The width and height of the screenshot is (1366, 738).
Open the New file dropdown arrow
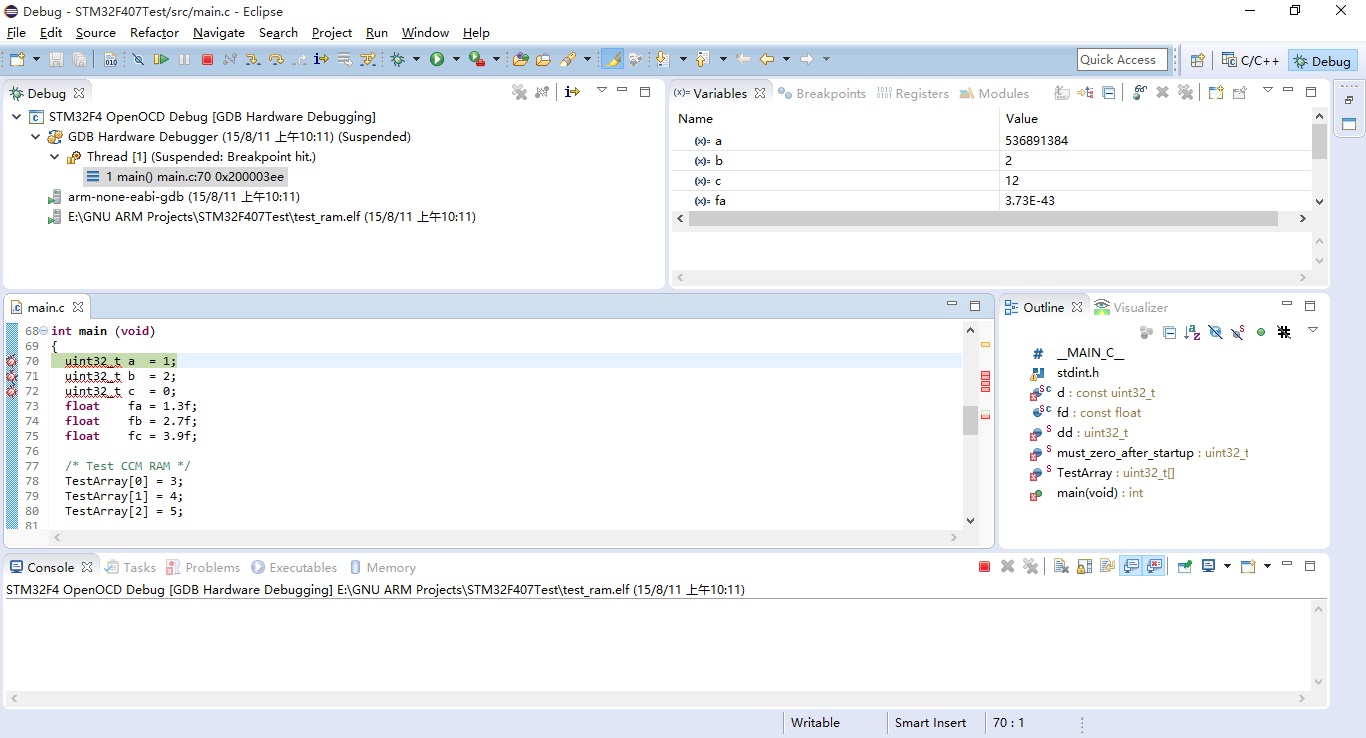click(36, 60)
